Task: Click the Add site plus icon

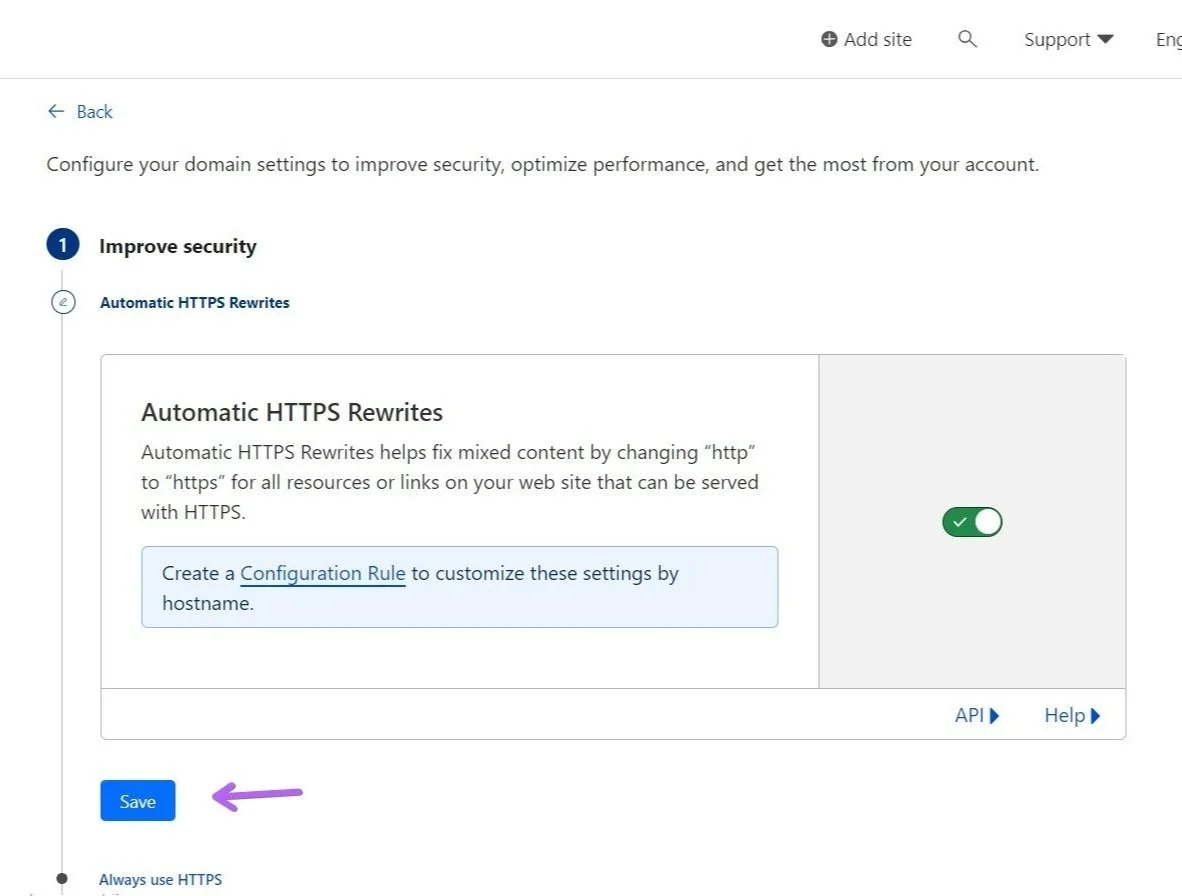Action: pyautogui.click(x=828, y=39)
